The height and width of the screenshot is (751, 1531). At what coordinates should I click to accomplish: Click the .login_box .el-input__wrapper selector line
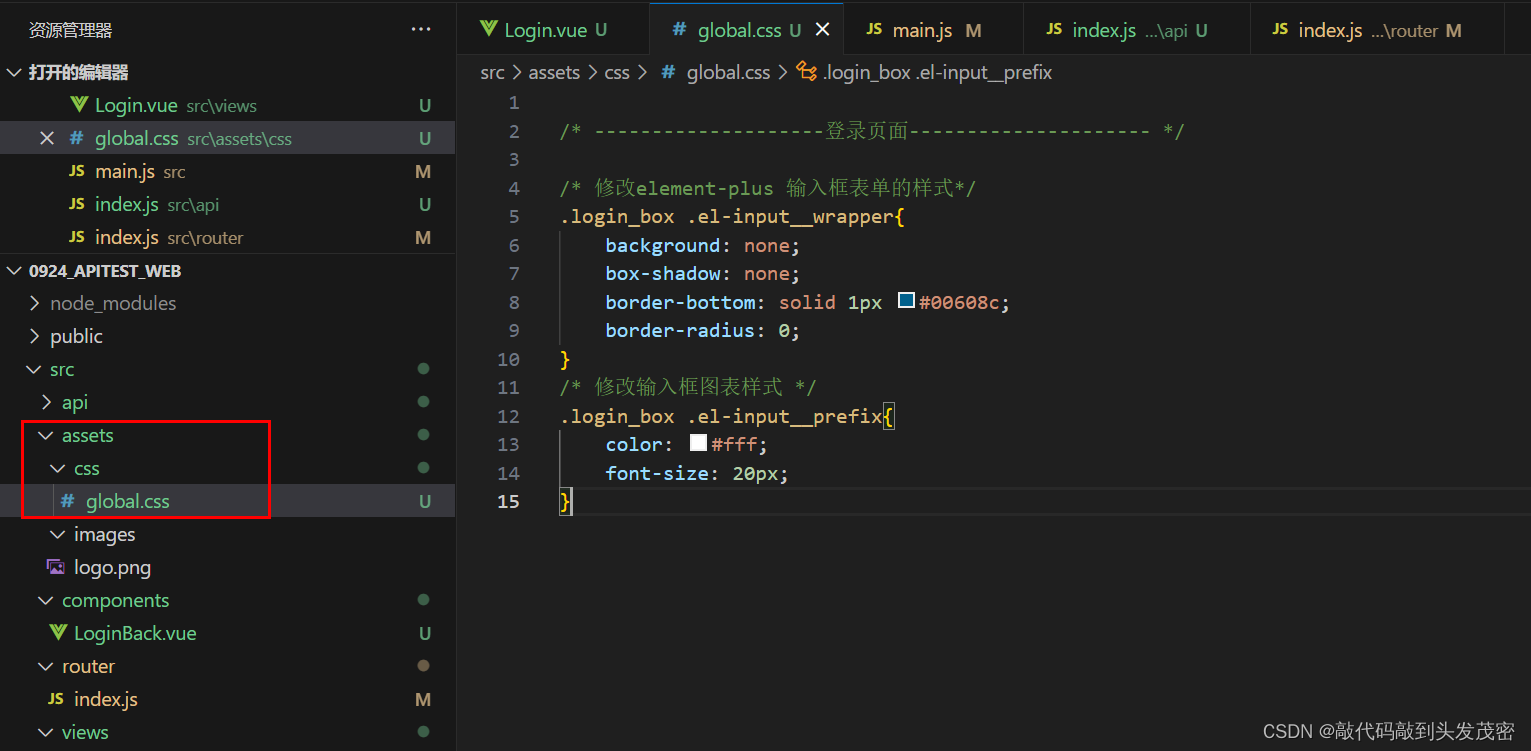tap(732, 216)
